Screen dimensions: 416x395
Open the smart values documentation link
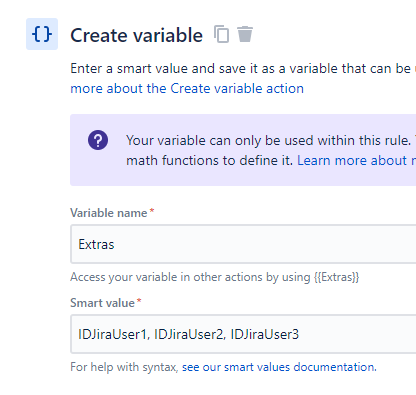(279, 367)
